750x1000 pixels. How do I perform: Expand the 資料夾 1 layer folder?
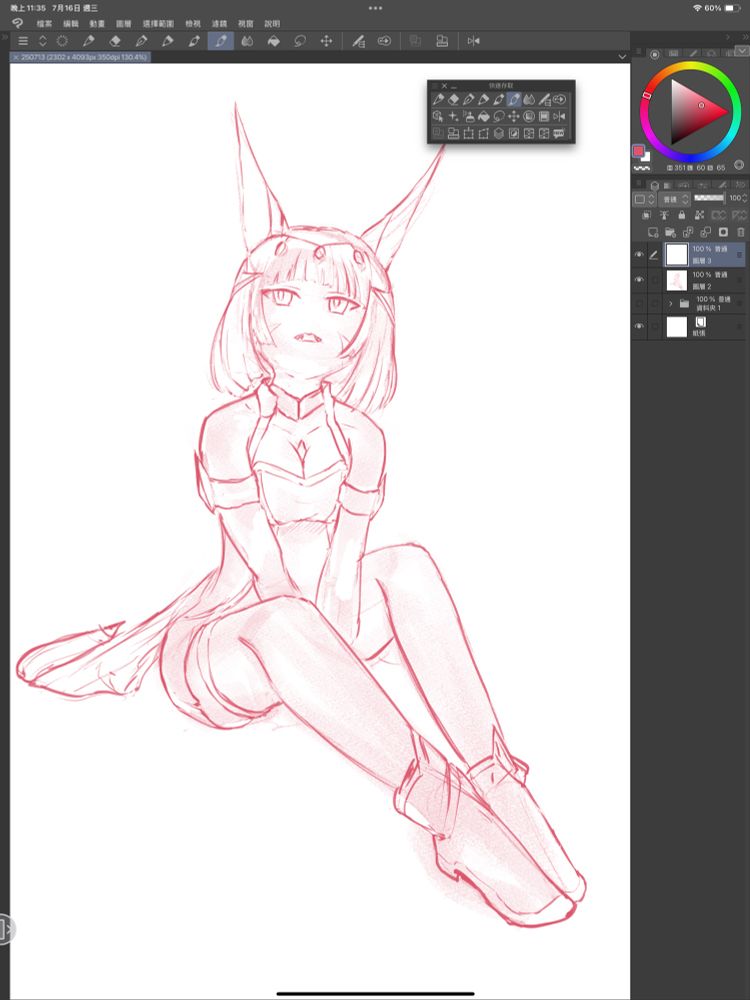tap(670, 304)
